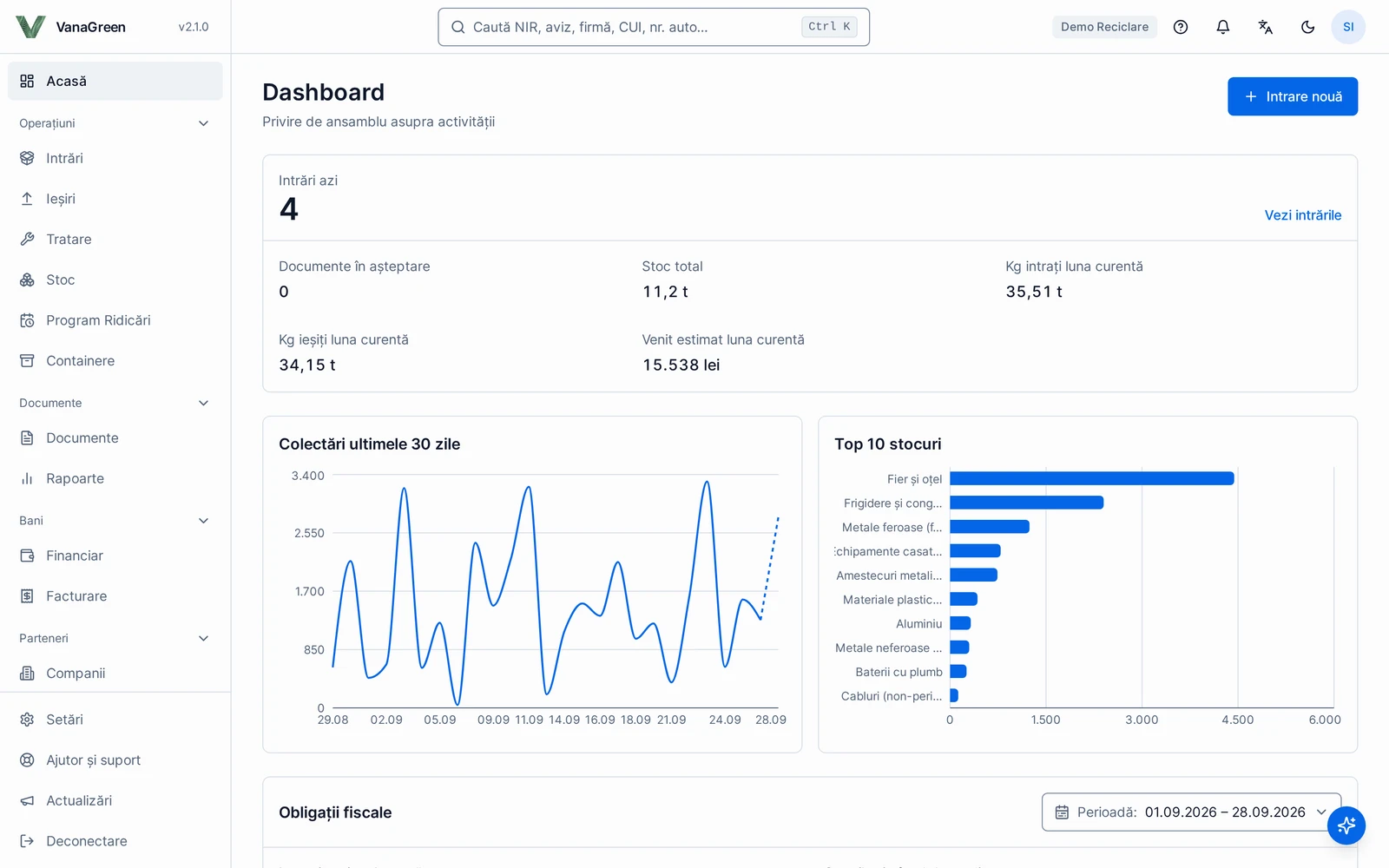This screenshot has height=868, width=1389.
Task: Click the Metale feroase stock bar
Action: point(989,527)
